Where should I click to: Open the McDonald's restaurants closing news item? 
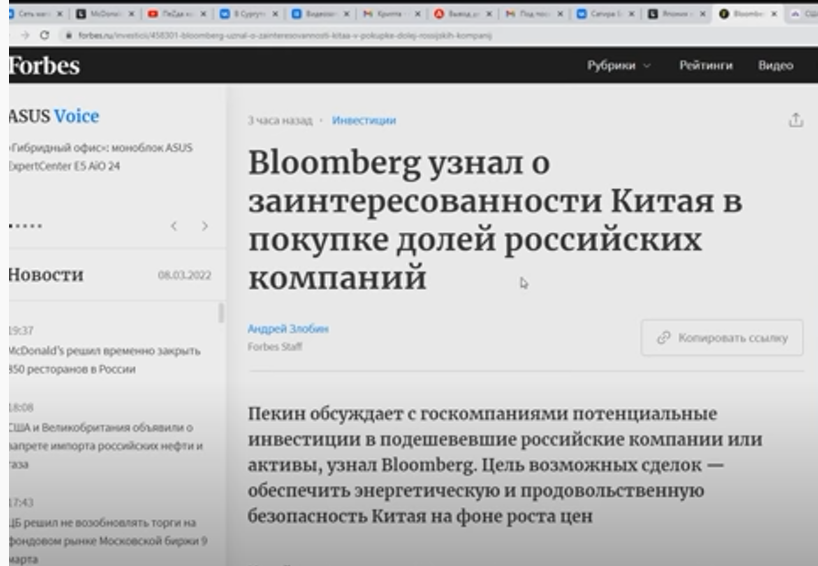105,360
